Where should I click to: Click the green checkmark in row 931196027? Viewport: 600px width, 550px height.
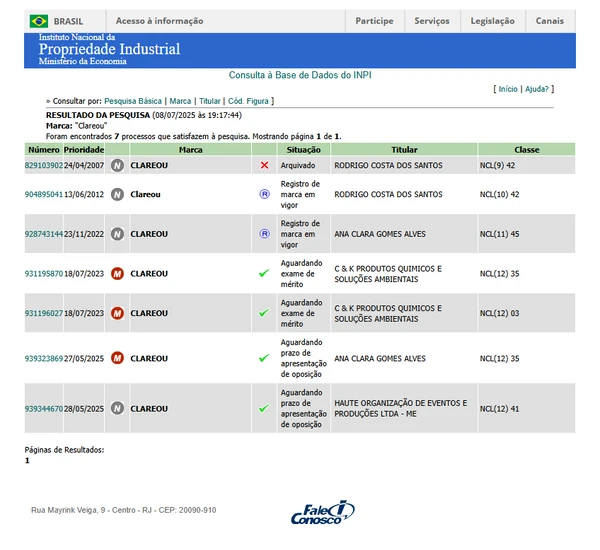tap(264, 313)
